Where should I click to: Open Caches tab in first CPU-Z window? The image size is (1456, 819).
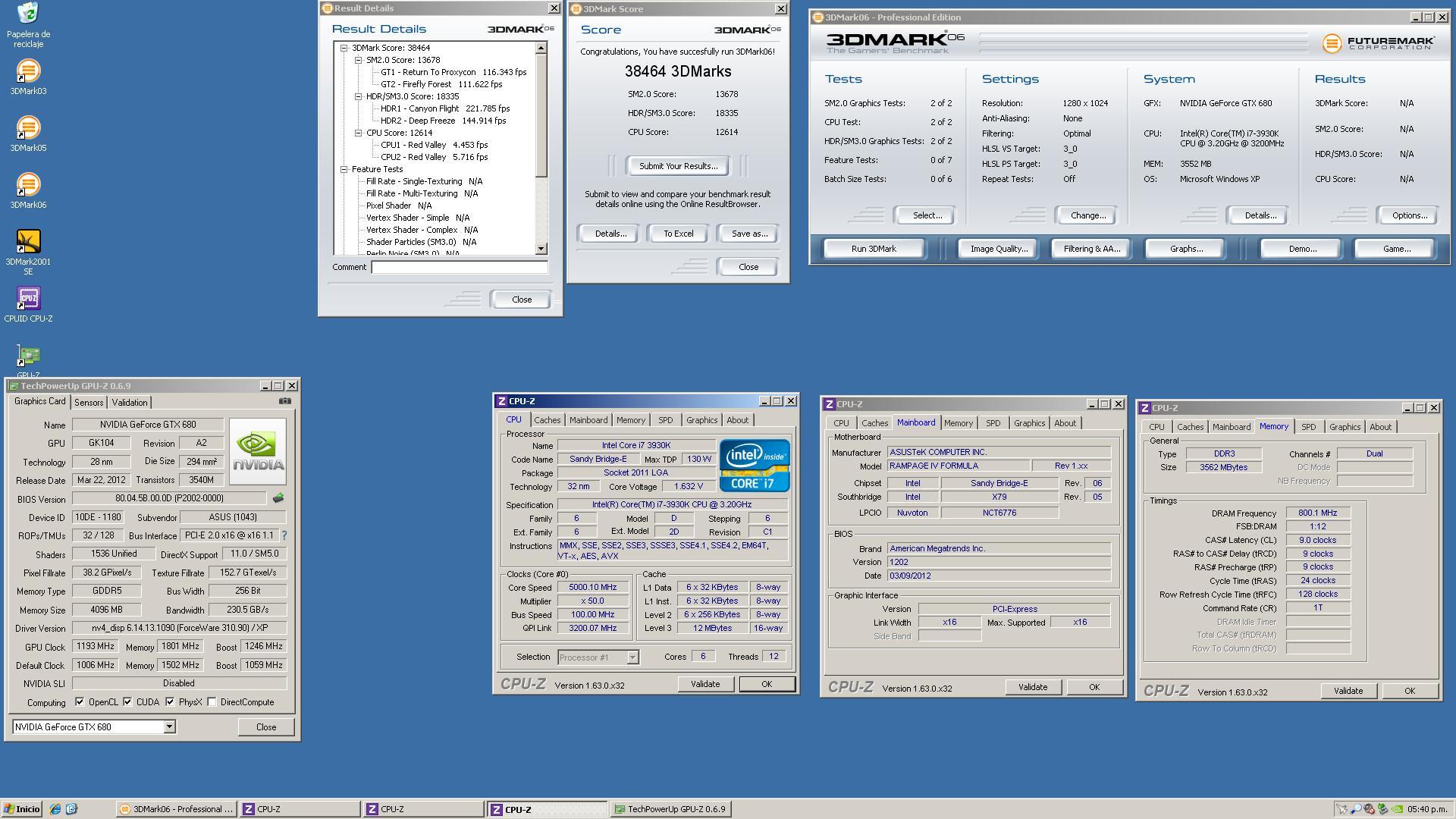(x=547, y=420)
